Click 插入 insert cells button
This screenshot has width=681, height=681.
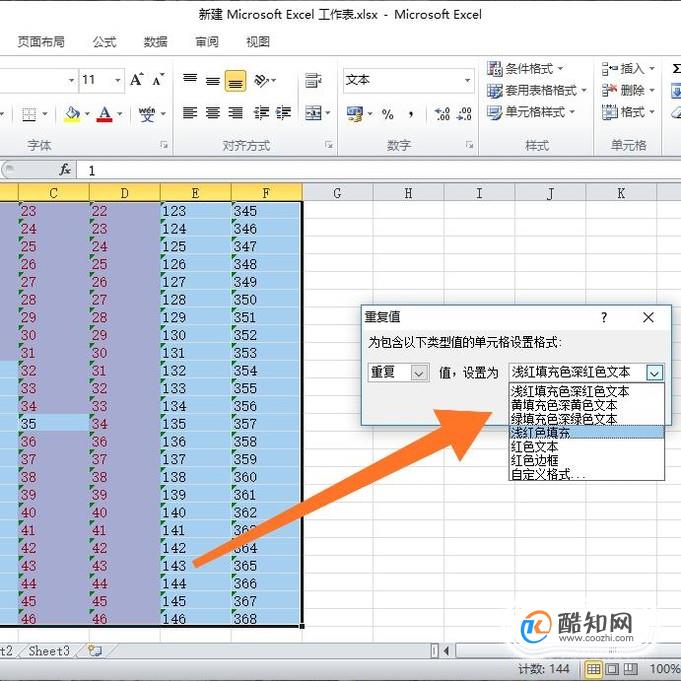tap(628, 69)
